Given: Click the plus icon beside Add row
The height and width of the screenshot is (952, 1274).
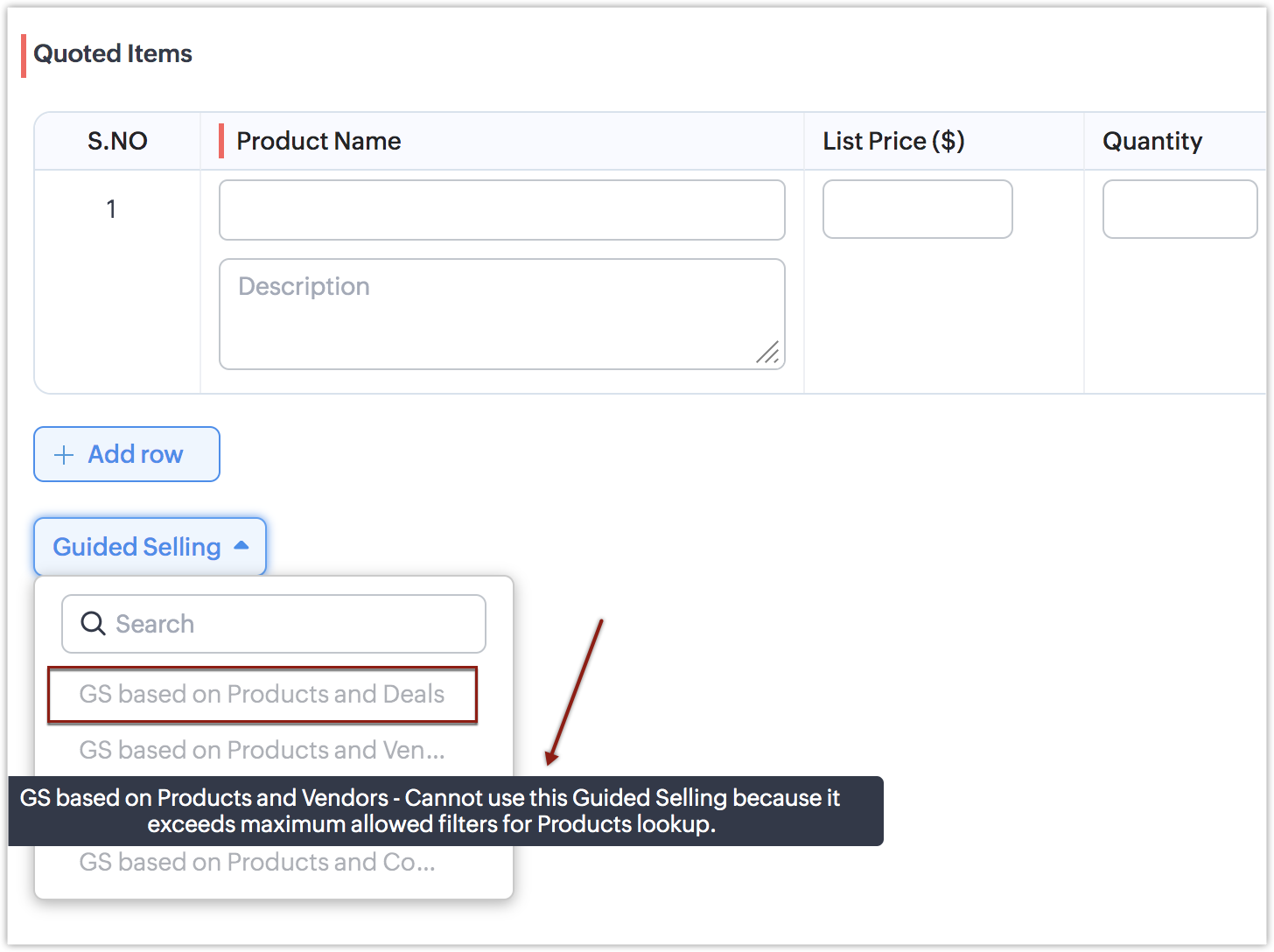Looking at the screenshot, I should pyautogui.click(x=64, y=455).
